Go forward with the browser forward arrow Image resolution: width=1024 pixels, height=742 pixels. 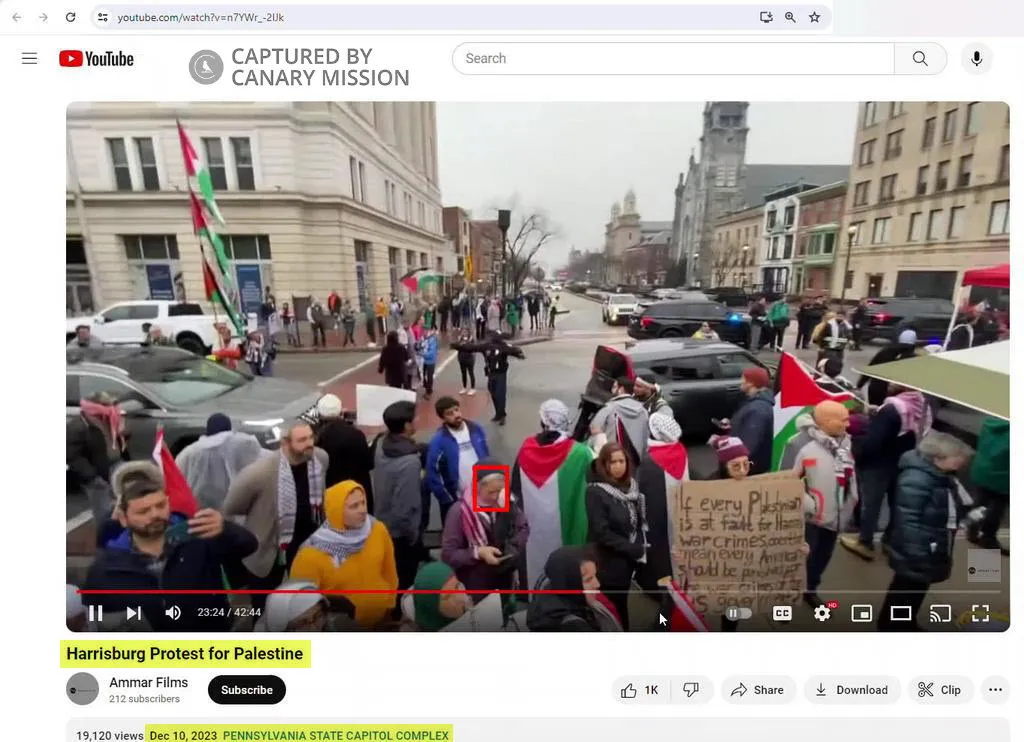pyautogui.click(x=43, y=17)
